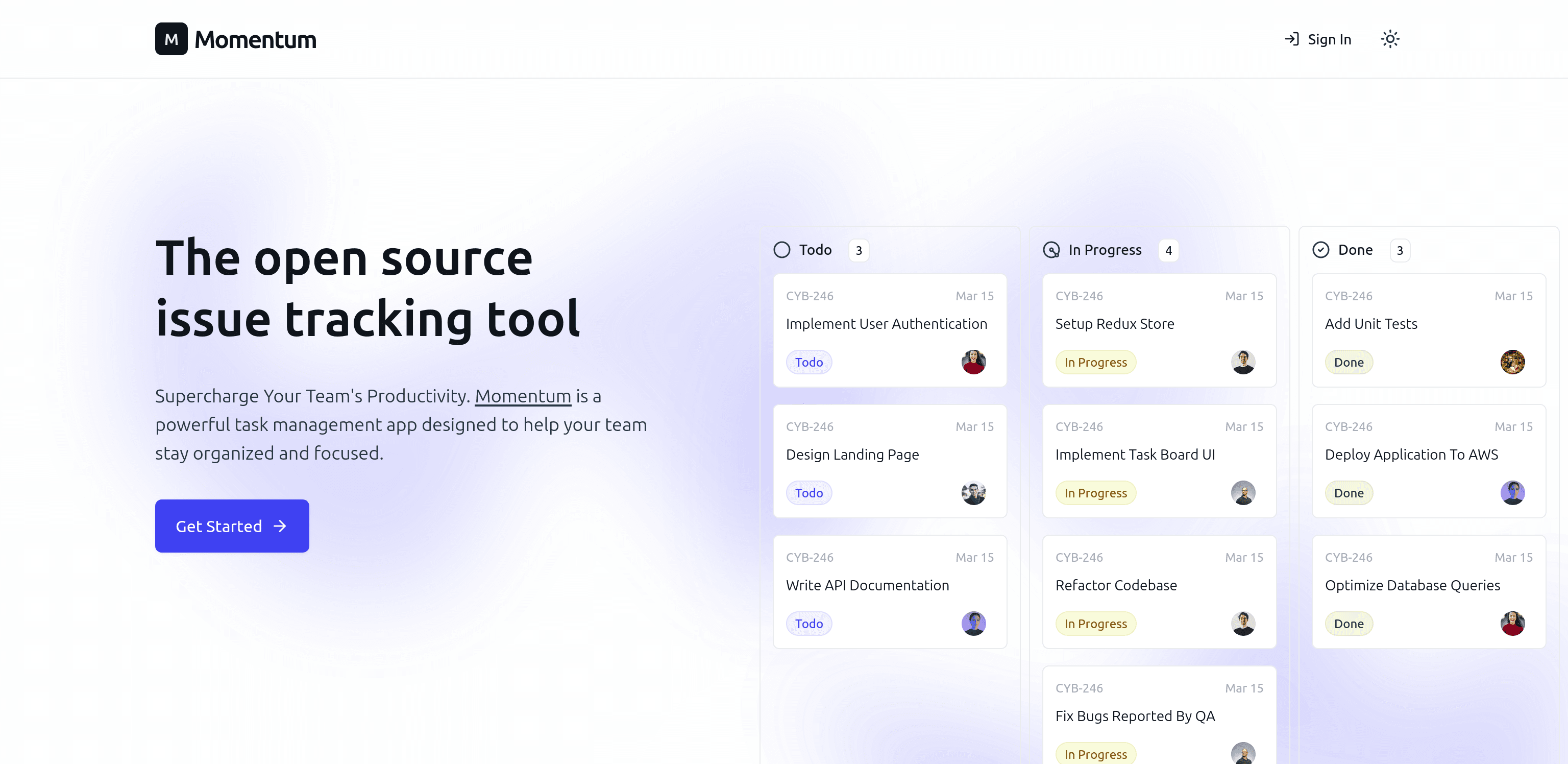Viewport: 1568px width, 764px height.
Task: Open the Refactor Codebase card
Action: [x=1160, y=591]
